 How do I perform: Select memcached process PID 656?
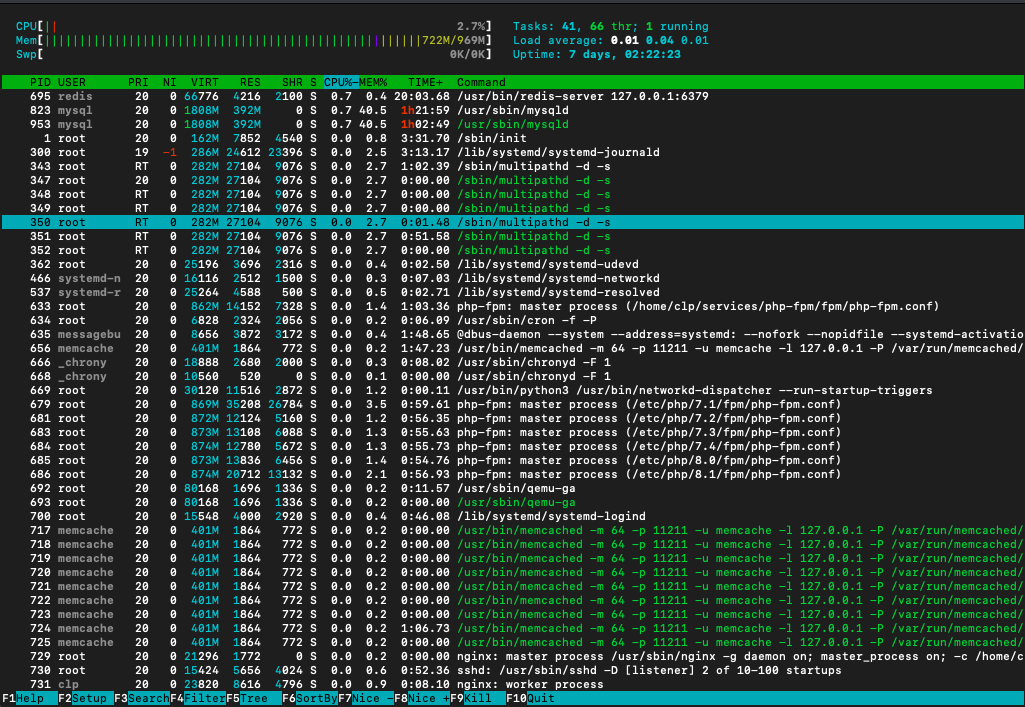click(512, 348)
